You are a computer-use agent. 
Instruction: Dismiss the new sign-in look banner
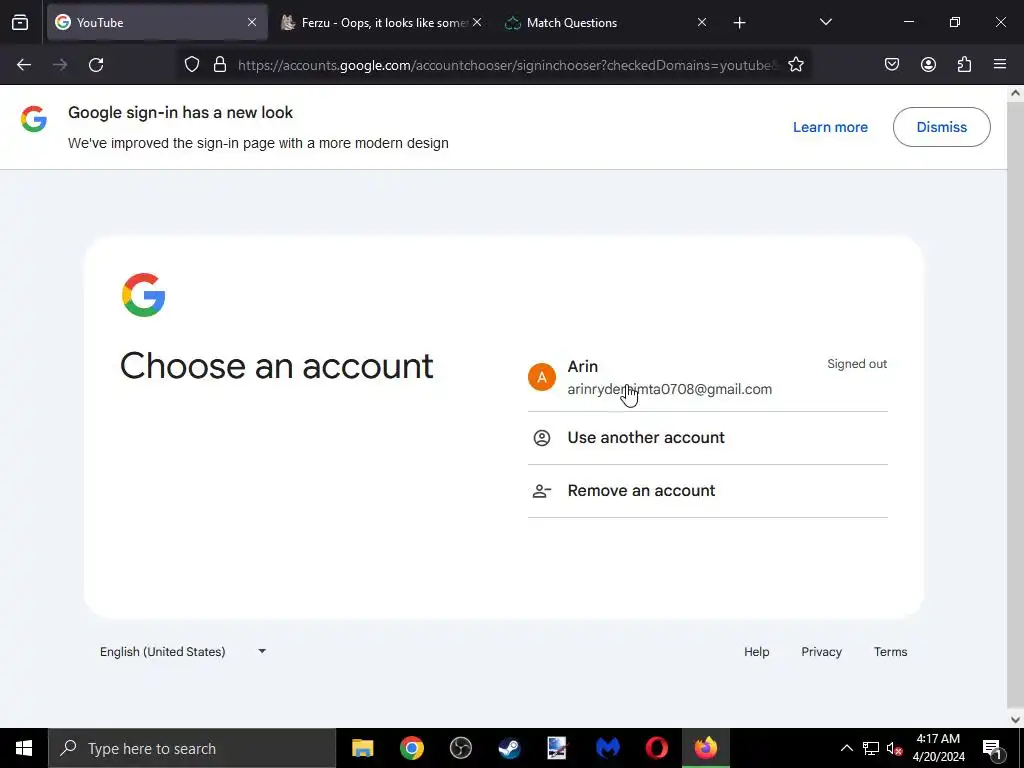coord(941,127)
